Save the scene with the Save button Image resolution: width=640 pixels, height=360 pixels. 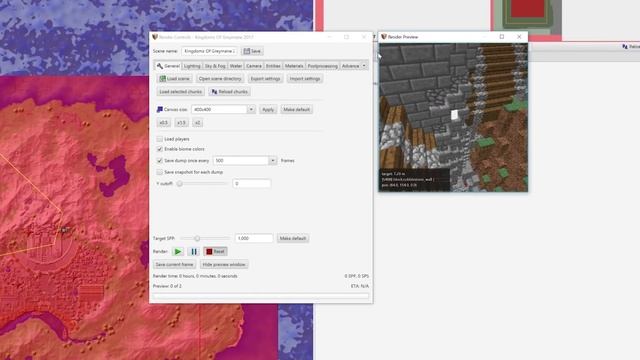[252, 51]
